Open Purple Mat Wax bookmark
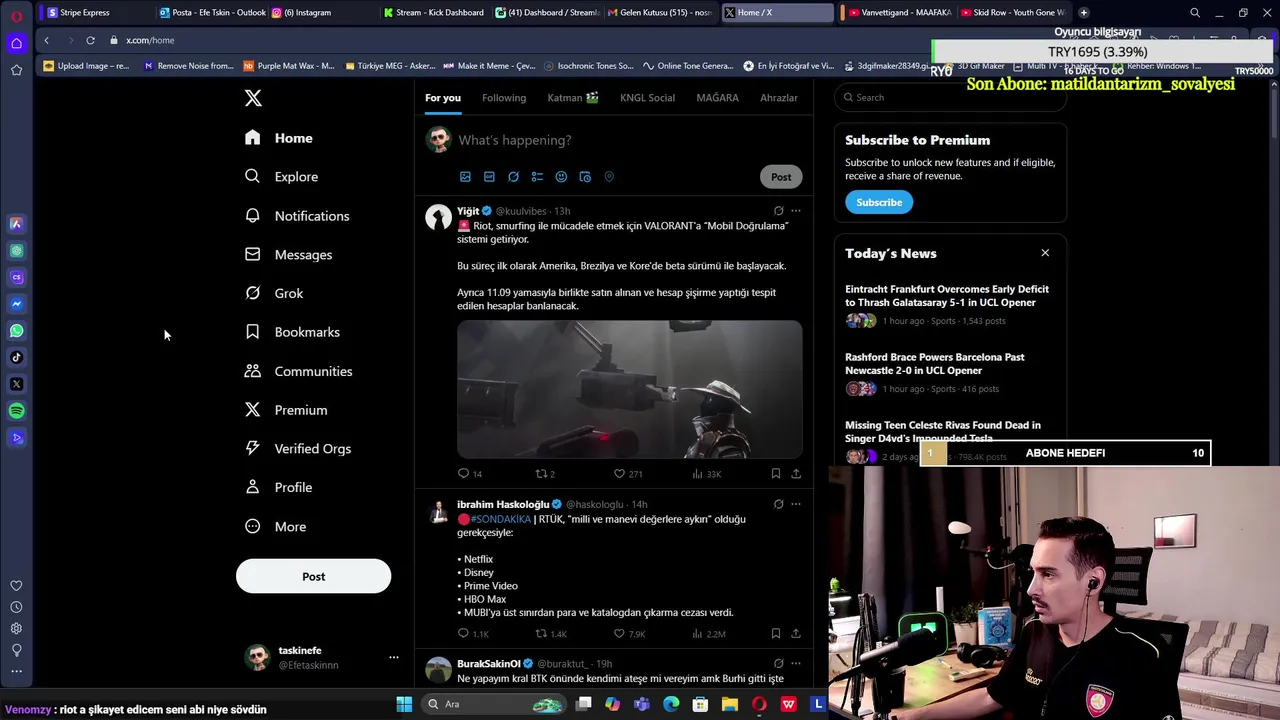The width and height of the screenshot is (1280, 720). point(289,66)
